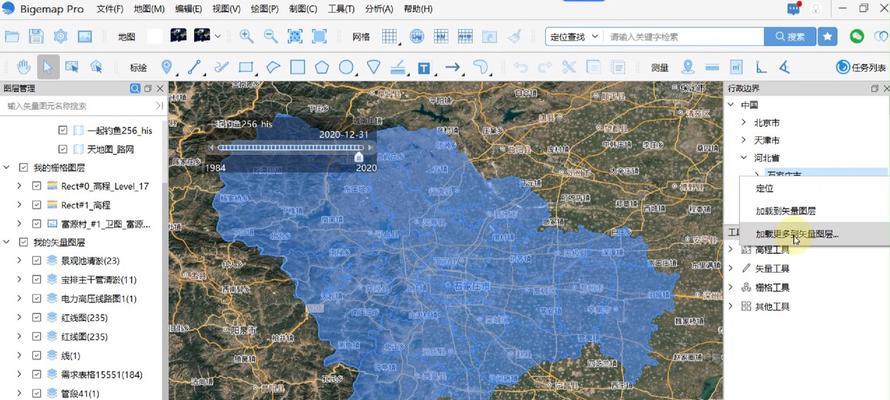Click the scissors cut icon
890x400 pixels.
click(569, 67)
